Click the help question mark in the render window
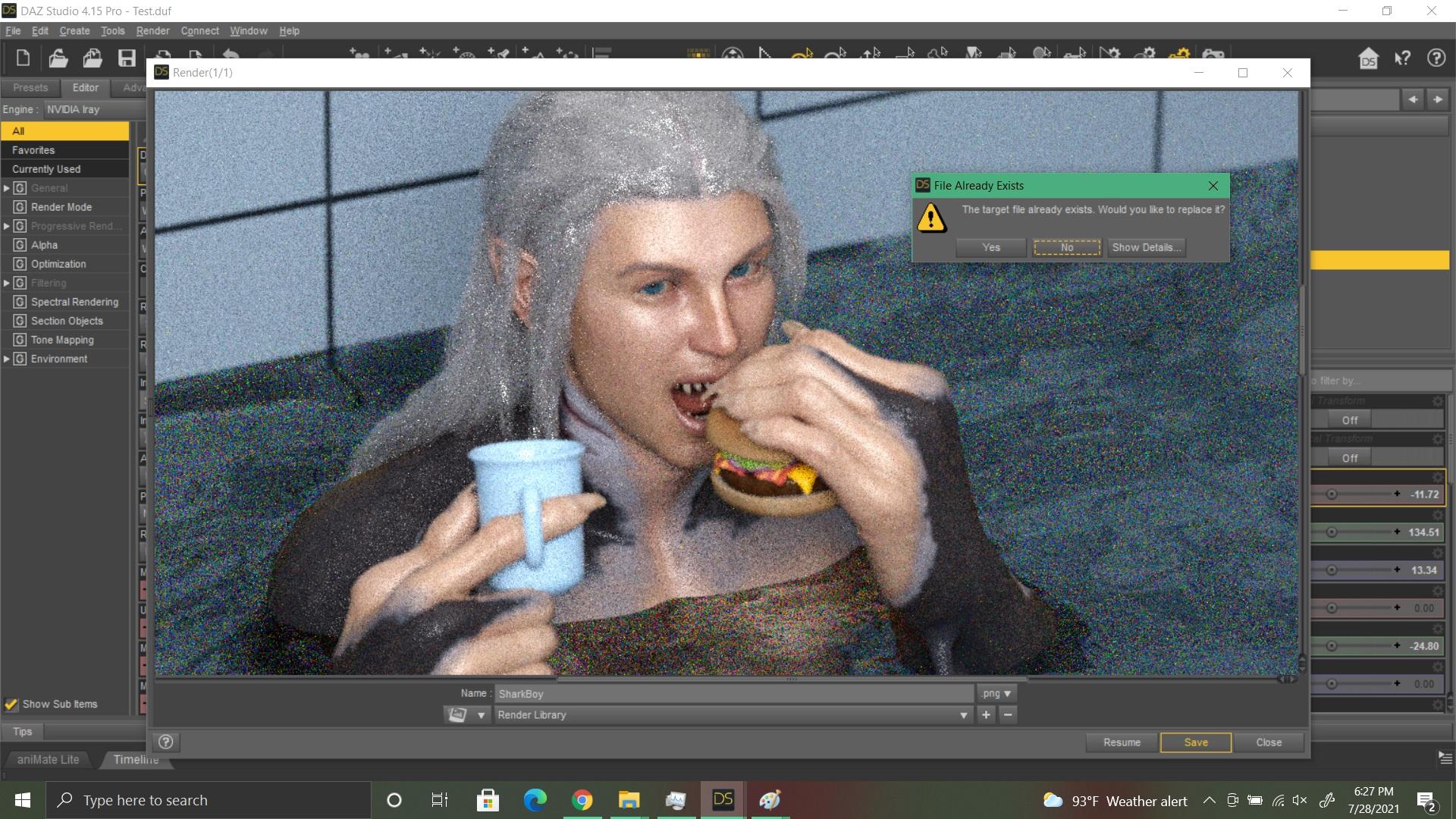Image resolution: width=1456 pixels, height=819 pixels. coord(166,742)
